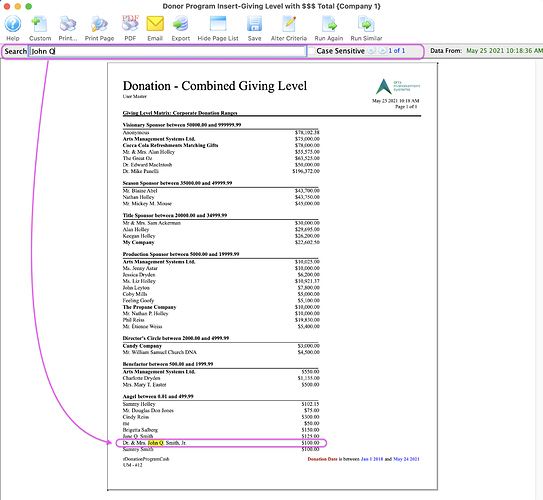Click 'Feeling Goofy' donor name

138,301
